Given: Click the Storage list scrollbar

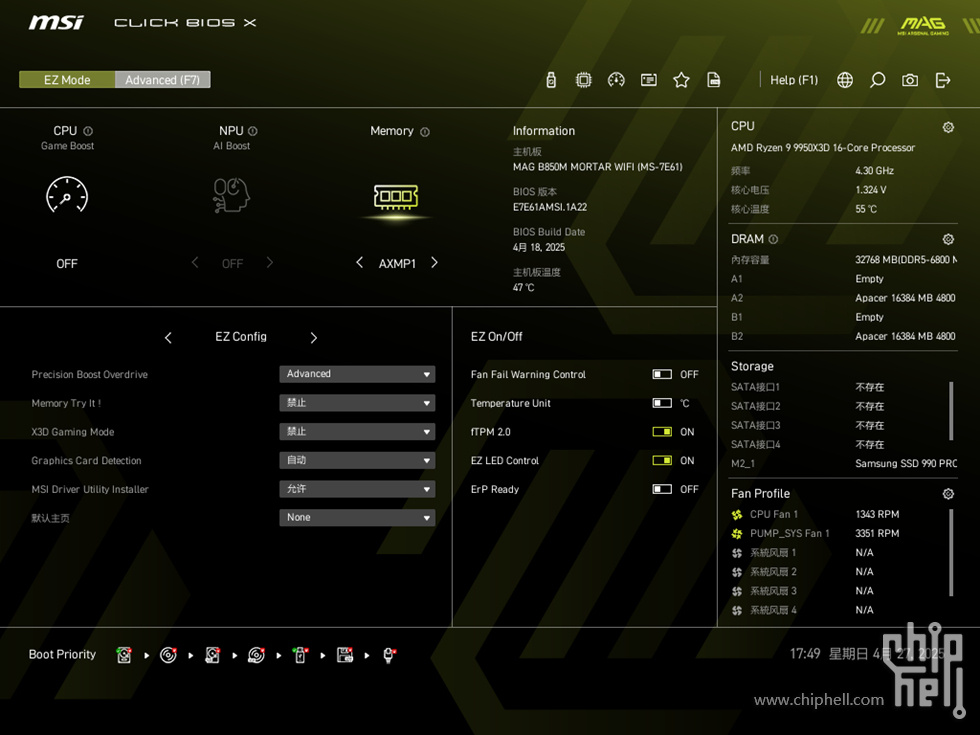Looking at the screenshot, I should [951, 411].
